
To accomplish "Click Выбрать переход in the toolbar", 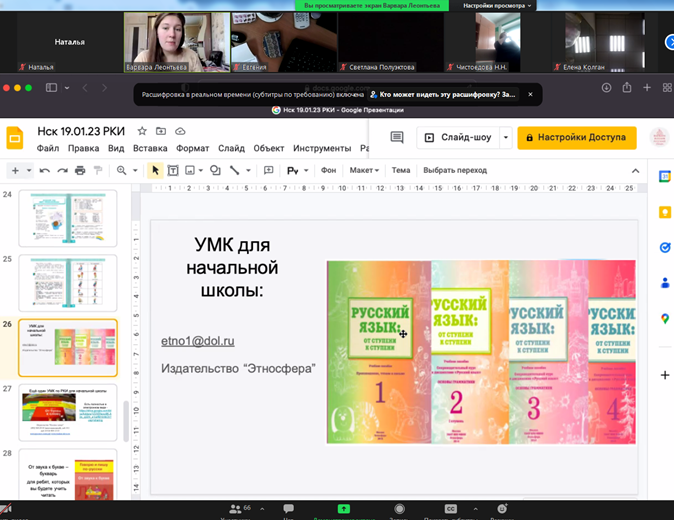I will coord(455,171).
